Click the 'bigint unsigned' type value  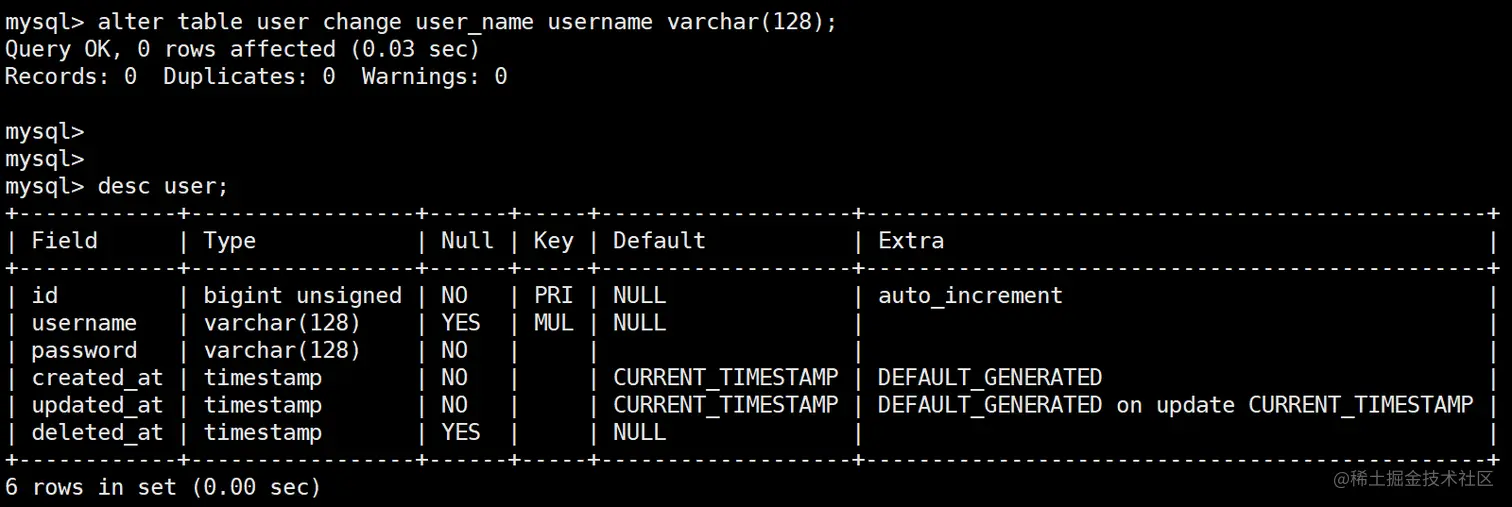(x=302, y=296)
